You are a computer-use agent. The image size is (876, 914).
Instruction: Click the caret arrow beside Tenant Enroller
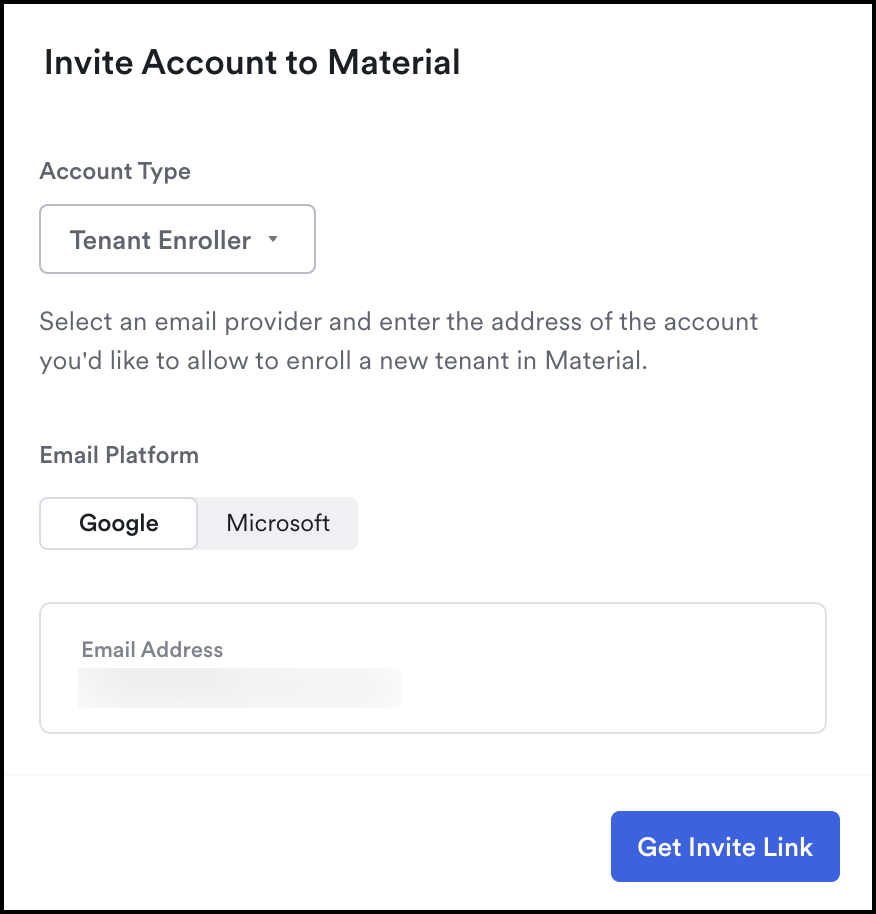(x=273, y=238)
